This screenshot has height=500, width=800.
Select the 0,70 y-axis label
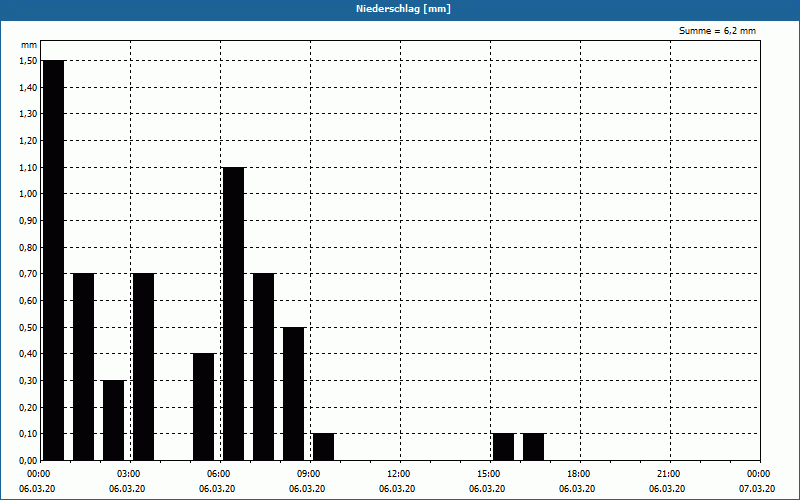(x=28, y=274)
